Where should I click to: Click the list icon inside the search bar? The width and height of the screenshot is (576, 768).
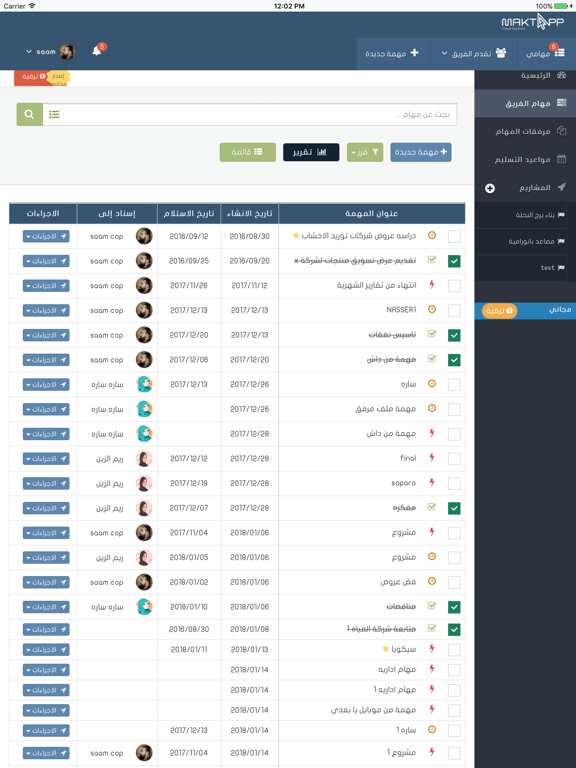tap(54, 114)
